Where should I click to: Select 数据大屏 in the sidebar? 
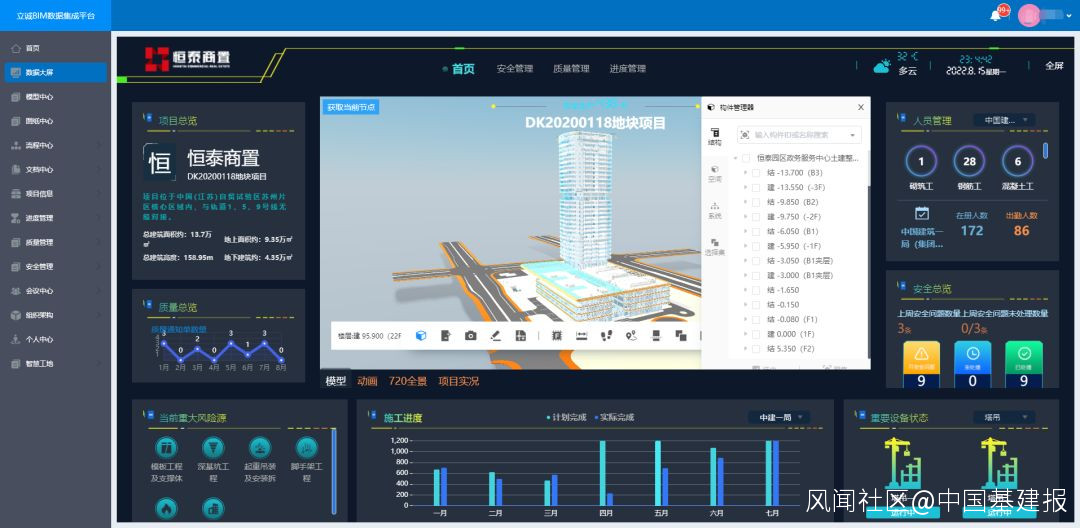tap(55, 72)
